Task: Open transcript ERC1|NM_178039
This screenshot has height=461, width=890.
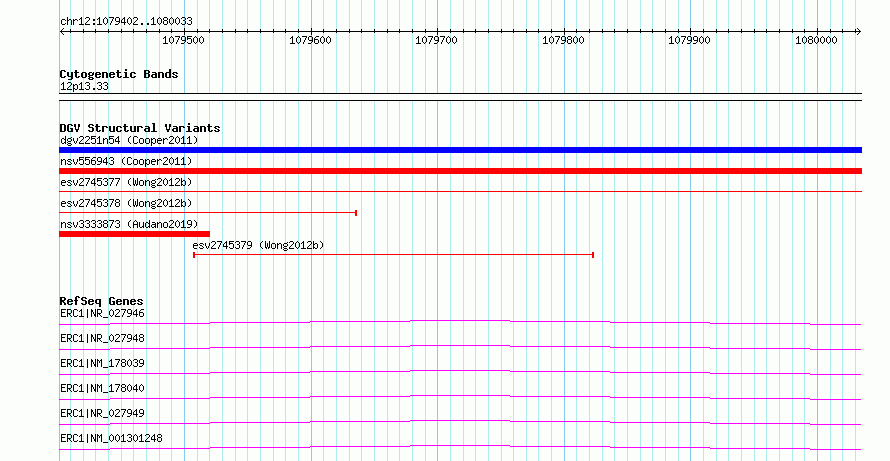Action: tap(102, 363)
